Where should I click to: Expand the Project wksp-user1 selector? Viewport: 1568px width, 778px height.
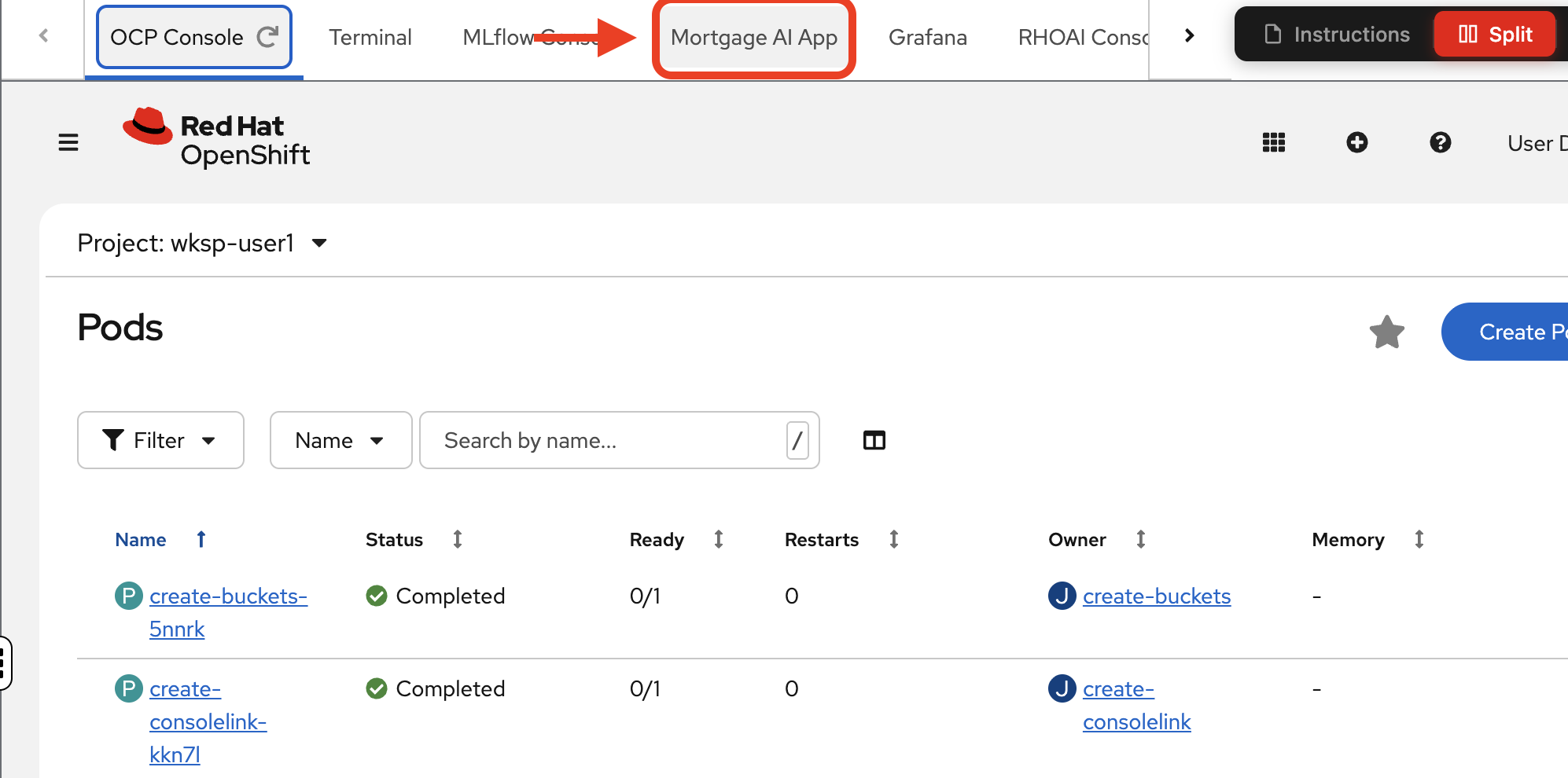(202, 243)
